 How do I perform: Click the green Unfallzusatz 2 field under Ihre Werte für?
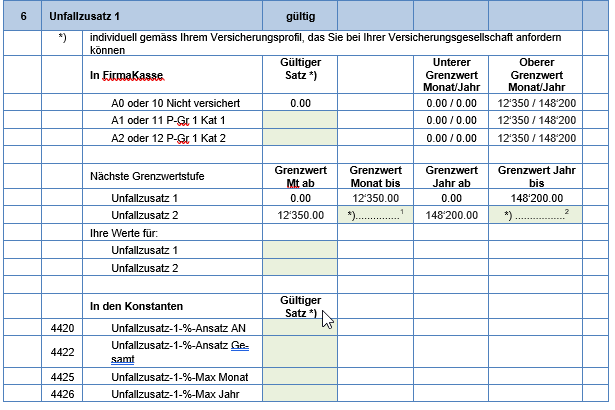(300, 268)
